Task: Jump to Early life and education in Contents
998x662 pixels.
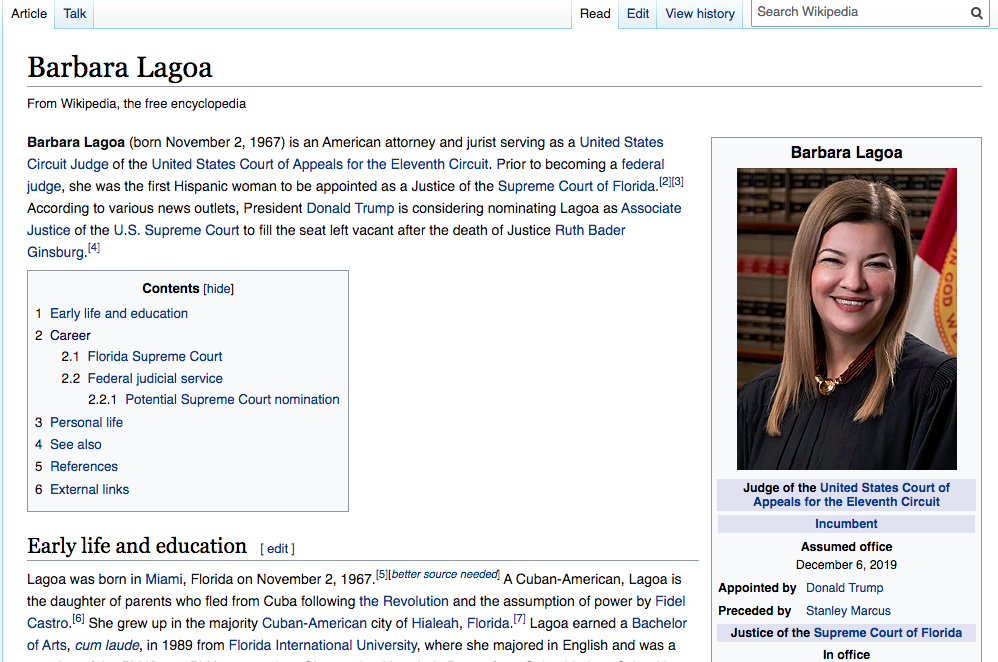Action: [x=119, y=313]
